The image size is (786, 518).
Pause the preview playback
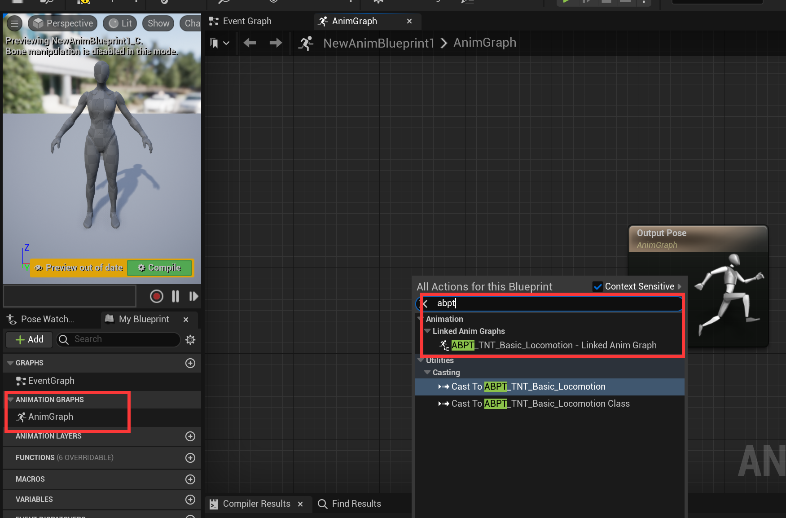pos(175,296)
